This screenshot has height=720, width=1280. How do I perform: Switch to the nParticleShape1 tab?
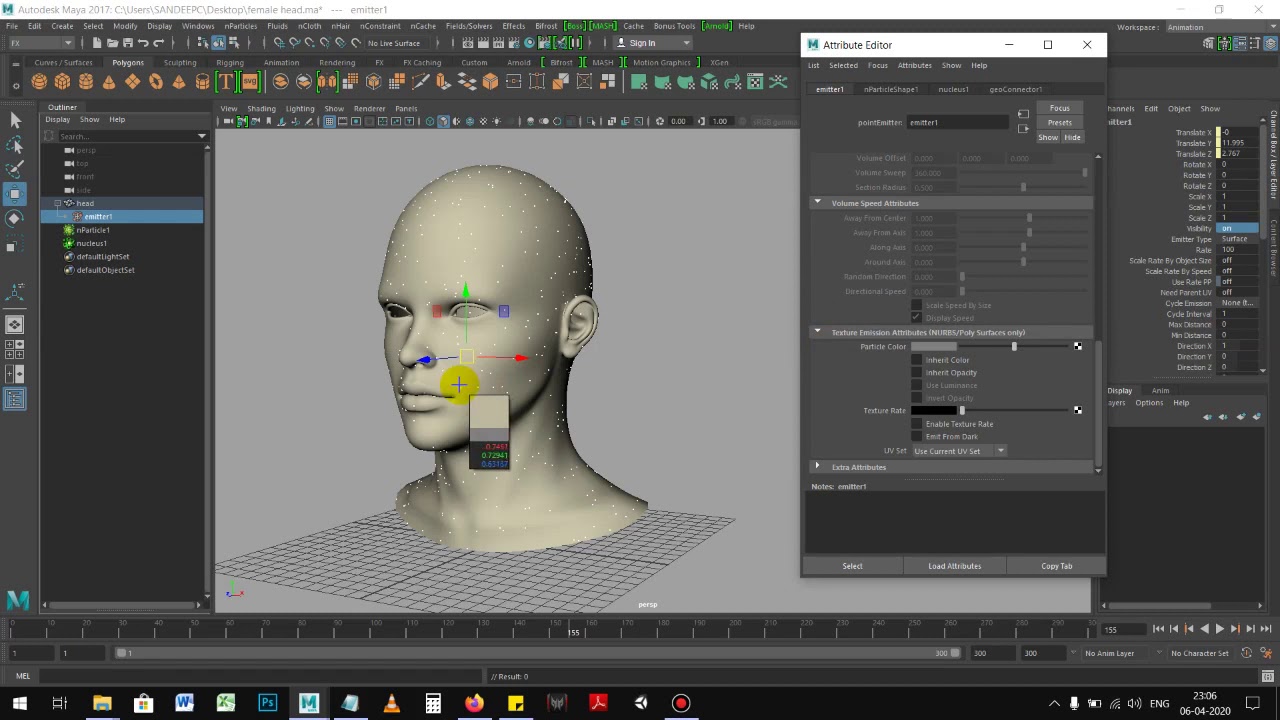pos(891,89)
